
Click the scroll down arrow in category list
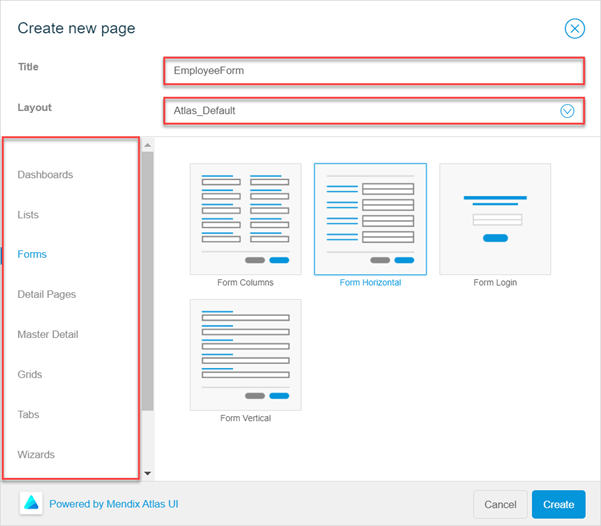click(148, 473)
